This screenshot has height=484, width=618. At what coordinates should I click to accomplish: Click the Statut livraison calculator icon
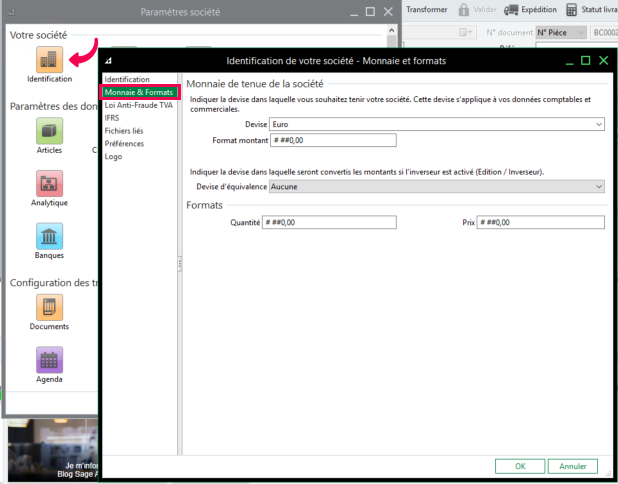tap(571, 10)
